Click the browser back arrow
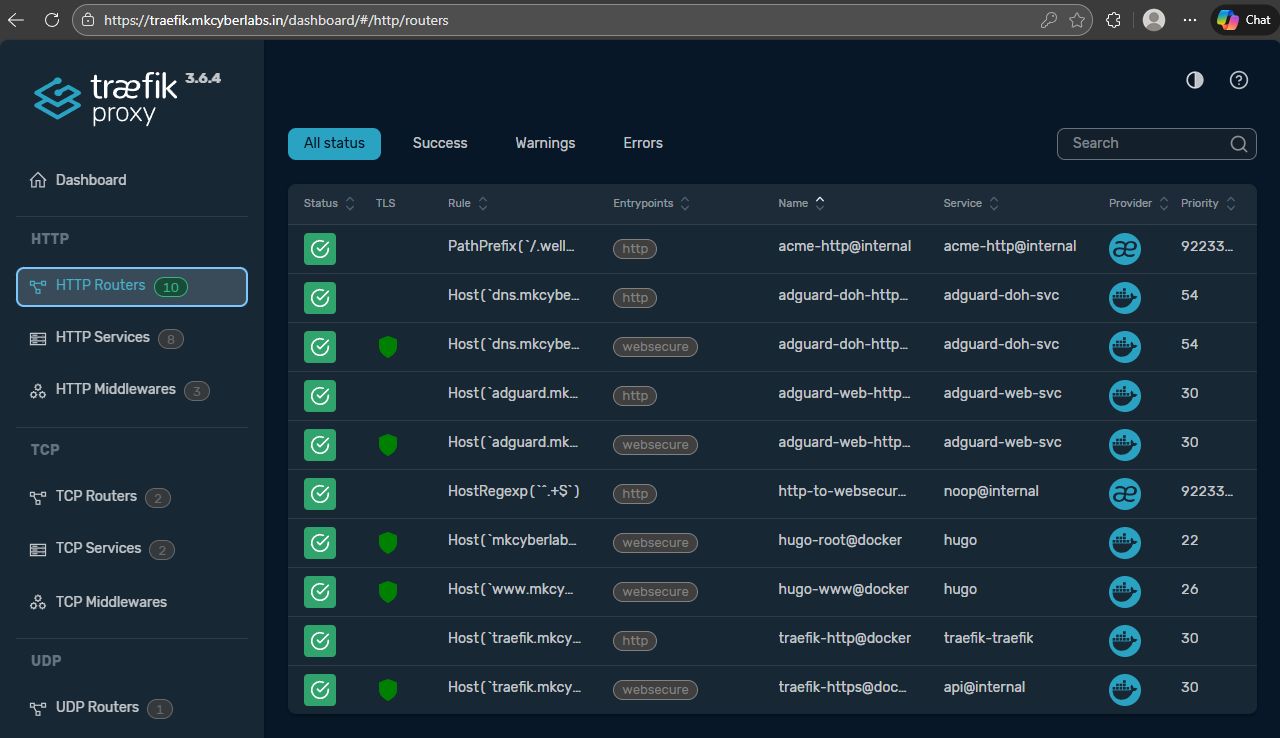 [x=16, y=19]
